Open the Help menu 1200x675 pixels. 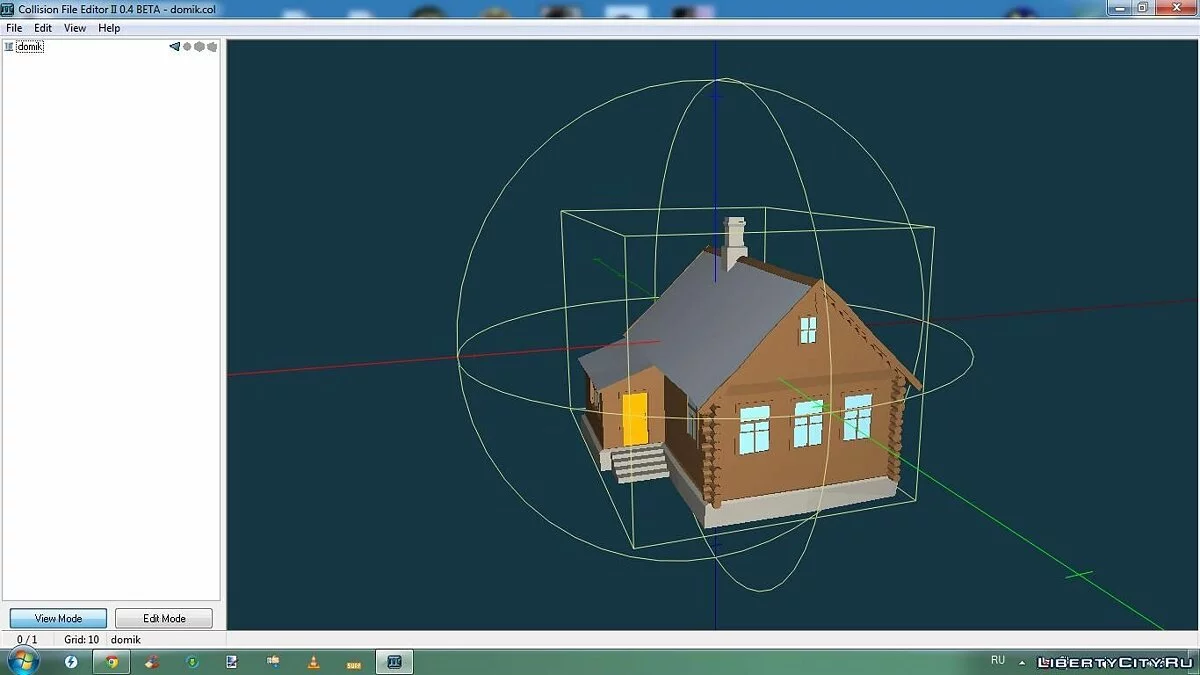coord(109,28)
